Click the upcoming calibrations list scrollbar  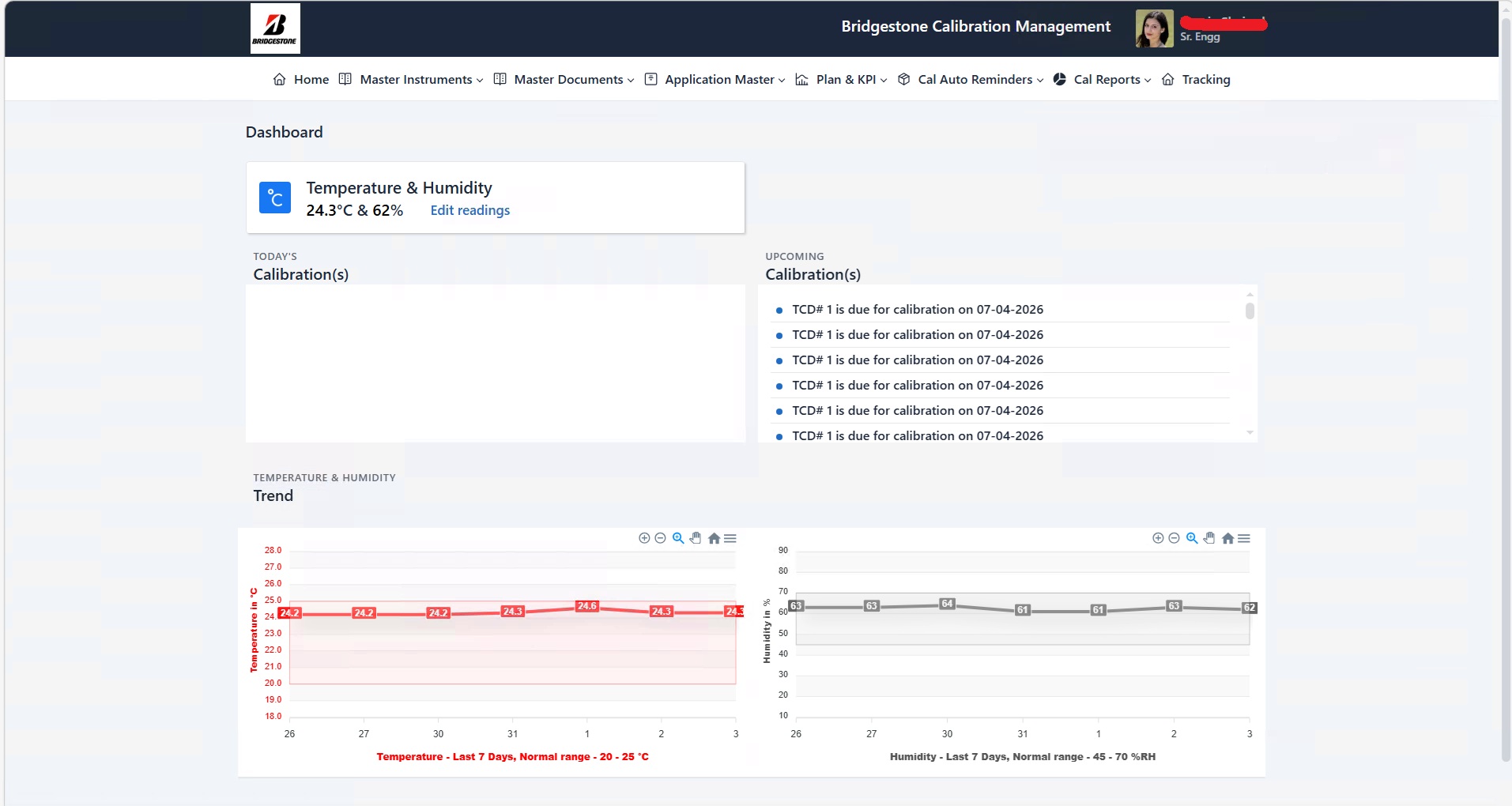tap(1250, 311)
